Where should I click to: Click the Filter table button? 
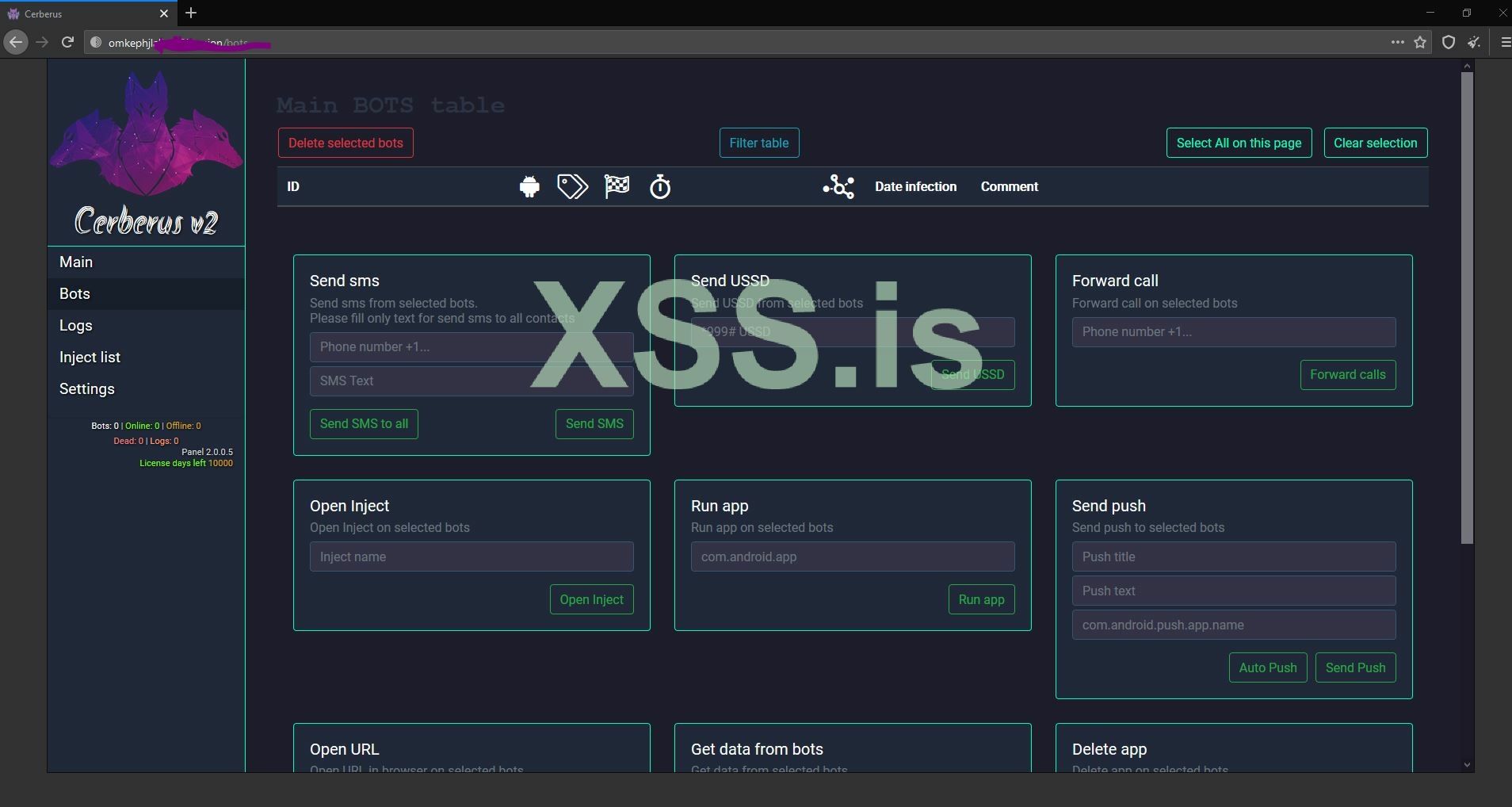758,143
